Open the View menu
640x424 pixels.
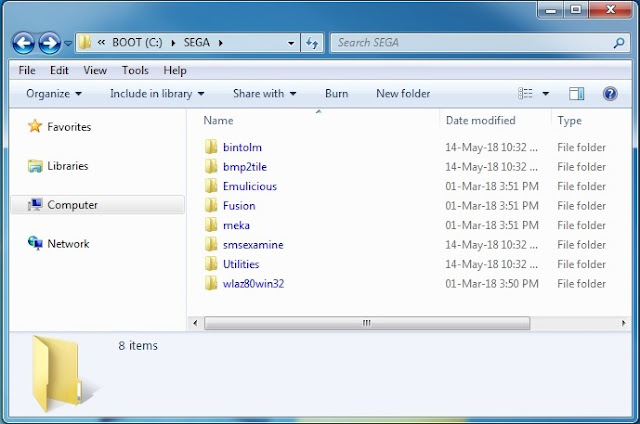(95, 70)
